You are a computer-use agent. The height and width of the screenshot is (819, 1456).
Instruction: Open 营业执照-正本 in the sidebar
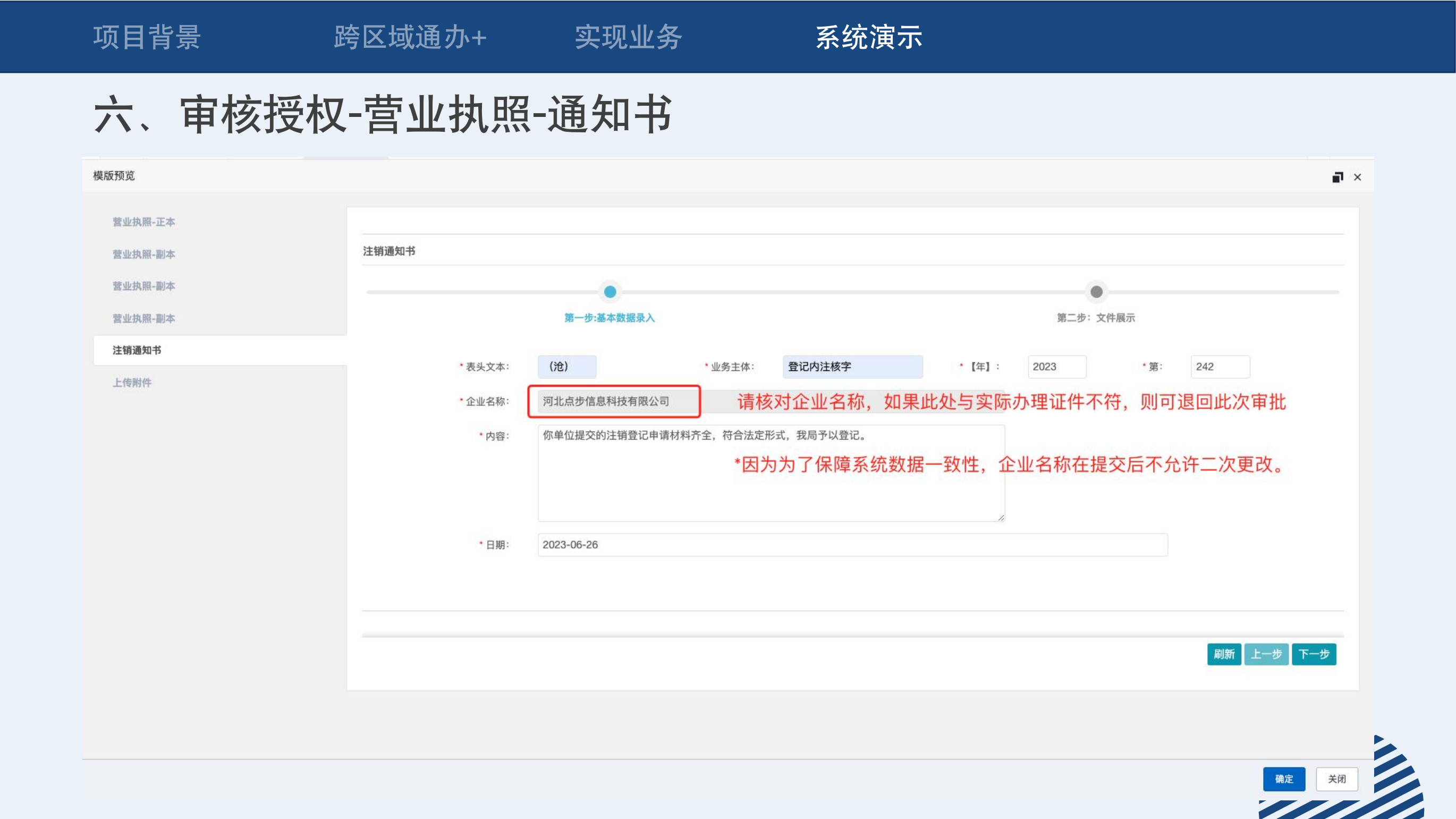pos(143,222)
